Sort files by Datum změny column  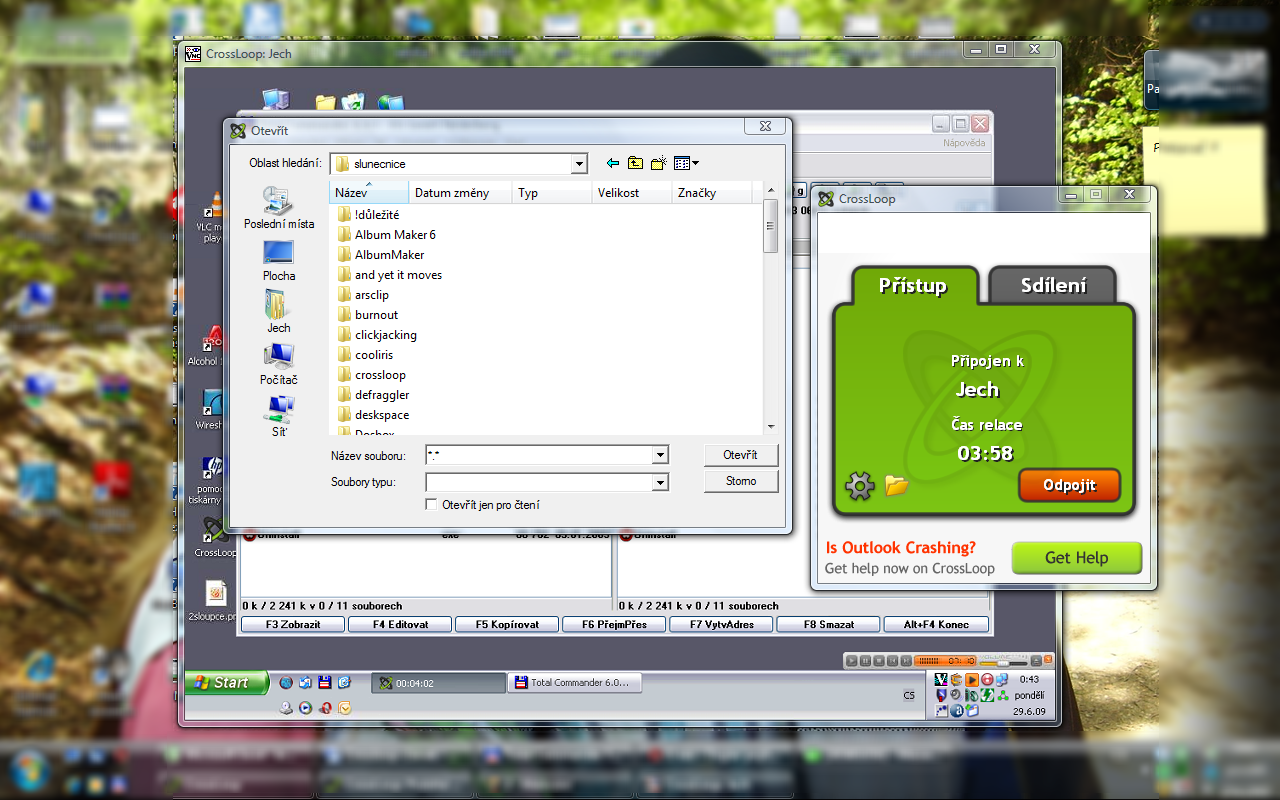point(460,193)
